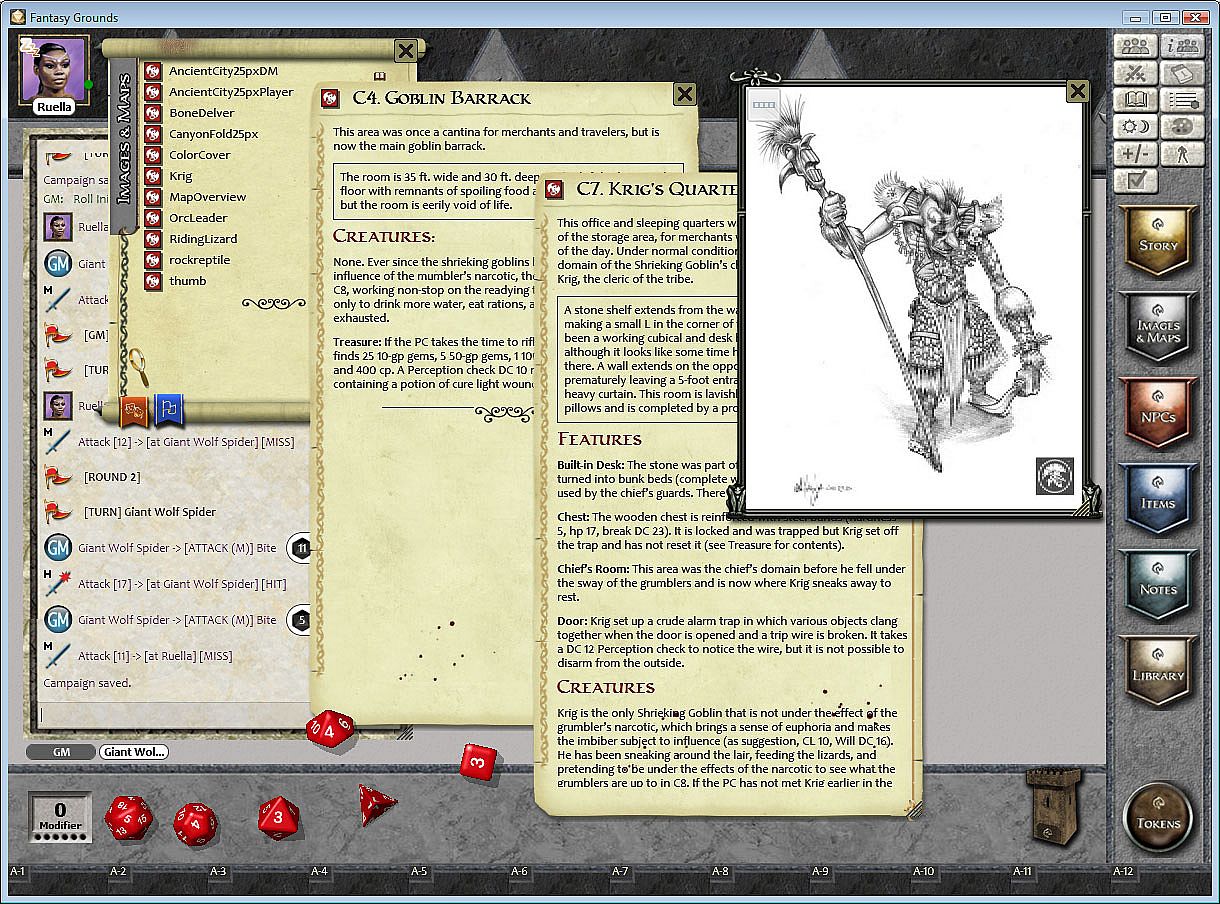Screen dimensions: 1220x904
Task: Open the Characters (party heads) toolbar button
Action: pyautogui.click(x=1135, y=46)
